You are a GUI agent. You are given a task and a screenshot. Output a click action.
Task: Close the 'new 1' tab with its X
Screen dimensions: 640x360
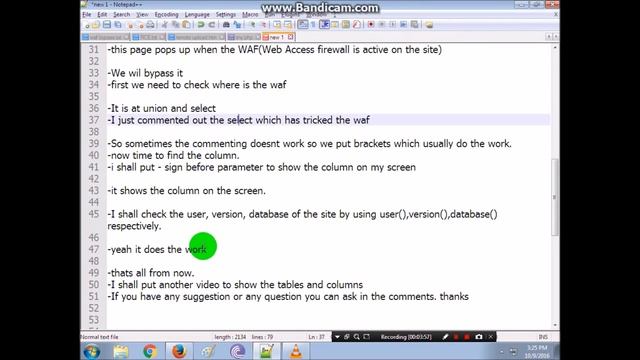tap(290, 37)
